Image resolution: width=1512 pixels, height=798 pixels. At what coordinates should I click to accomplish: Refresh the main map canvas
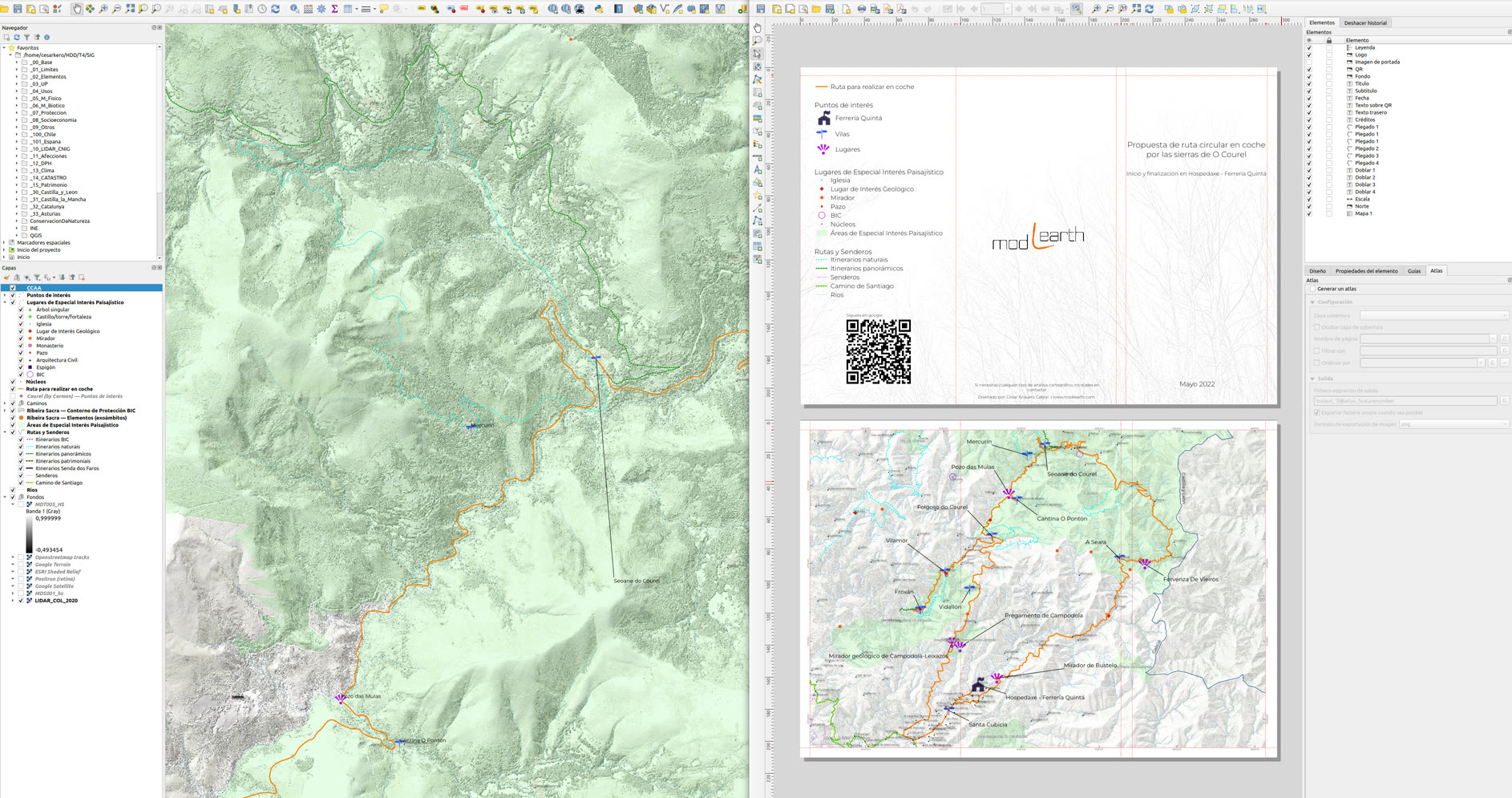click(275, 9)
